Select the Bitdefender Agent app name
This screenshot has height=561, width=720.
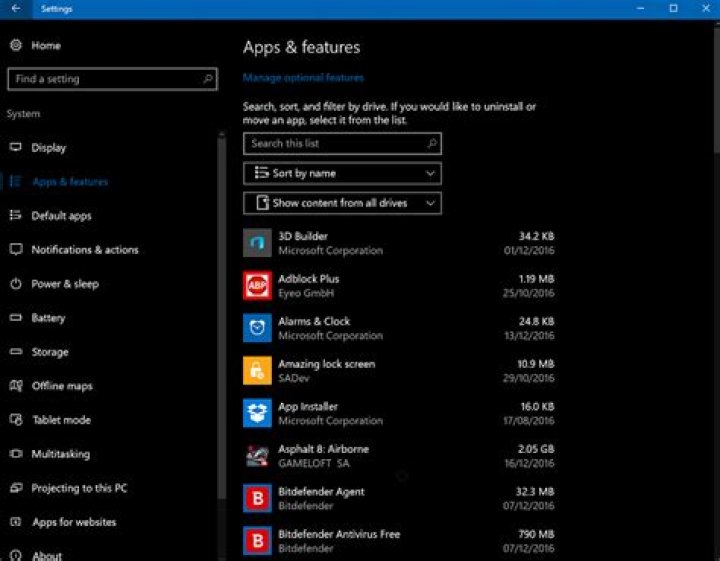pos(321,492)
